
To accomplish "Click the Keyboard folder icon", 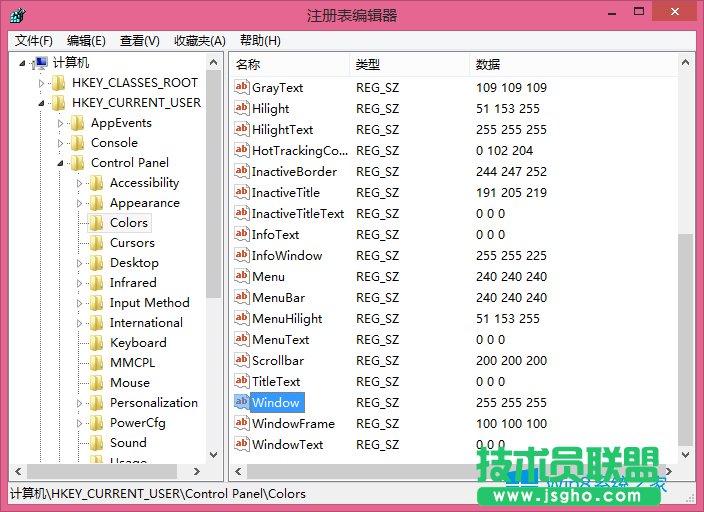I will [x=96, y=343].
